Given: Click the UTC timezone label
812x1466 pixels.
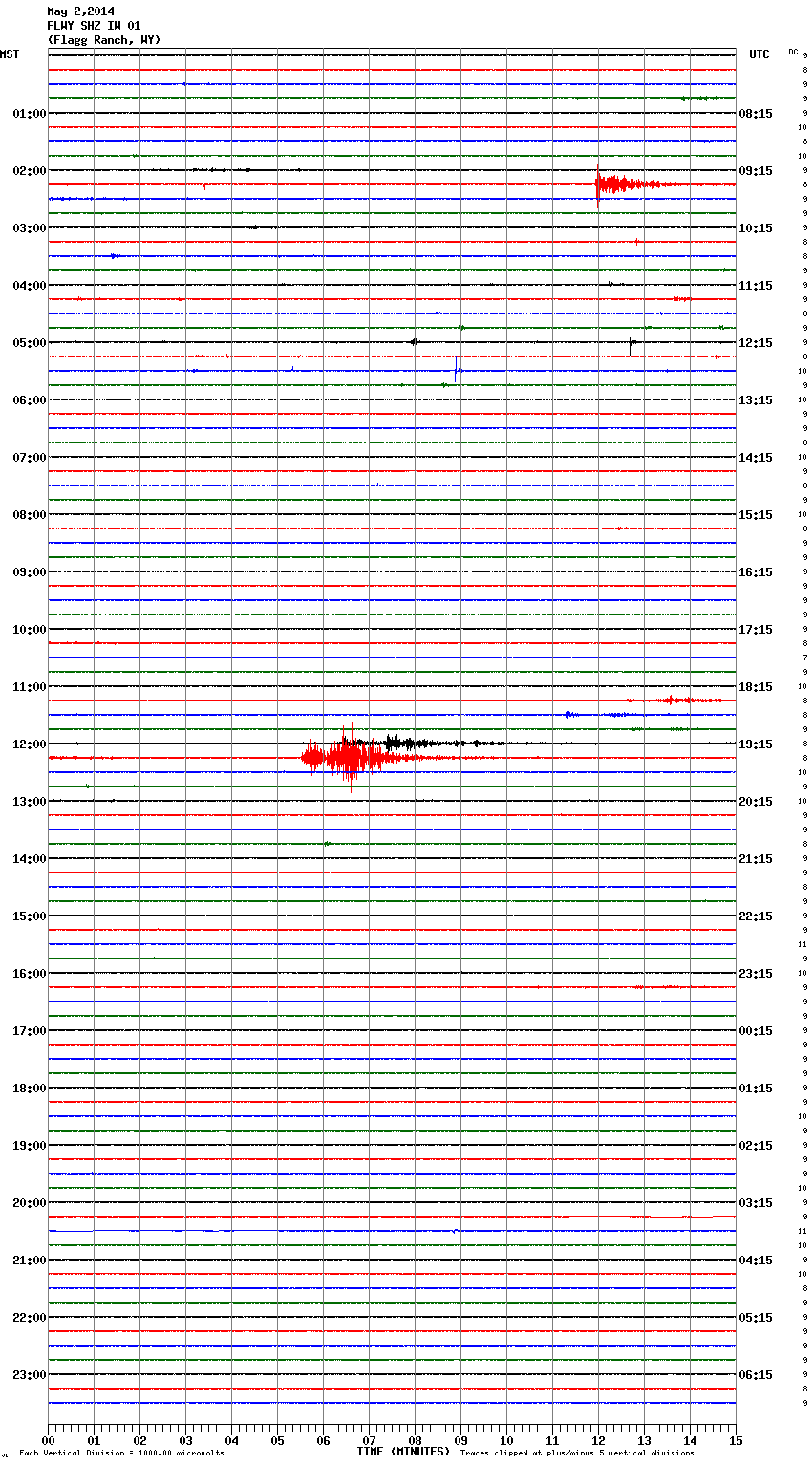Looking at the screenshot, I should pos(759,54).
